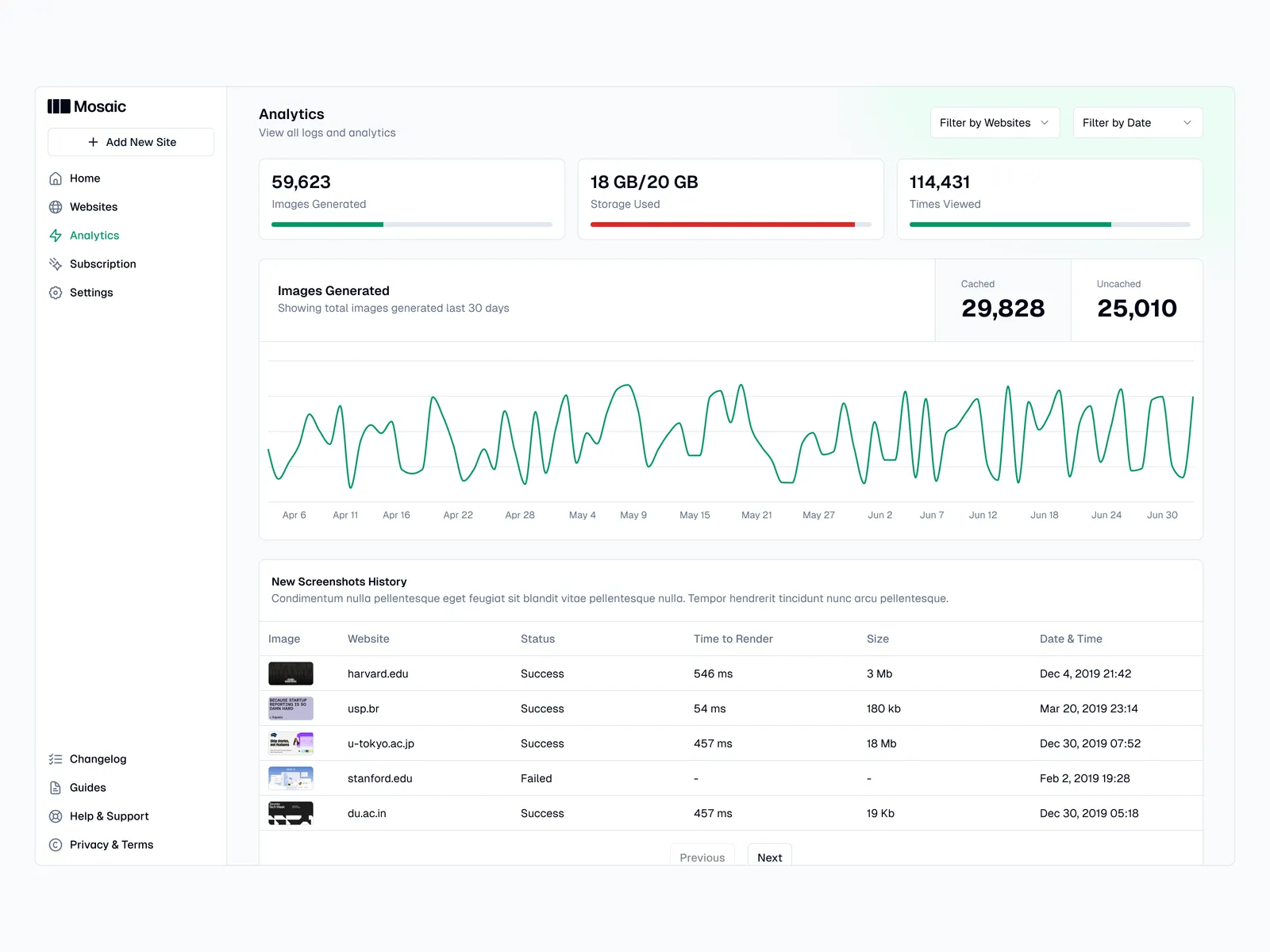Show the Cached images chart tab
1270x952 pixels.
[1003, 301]
